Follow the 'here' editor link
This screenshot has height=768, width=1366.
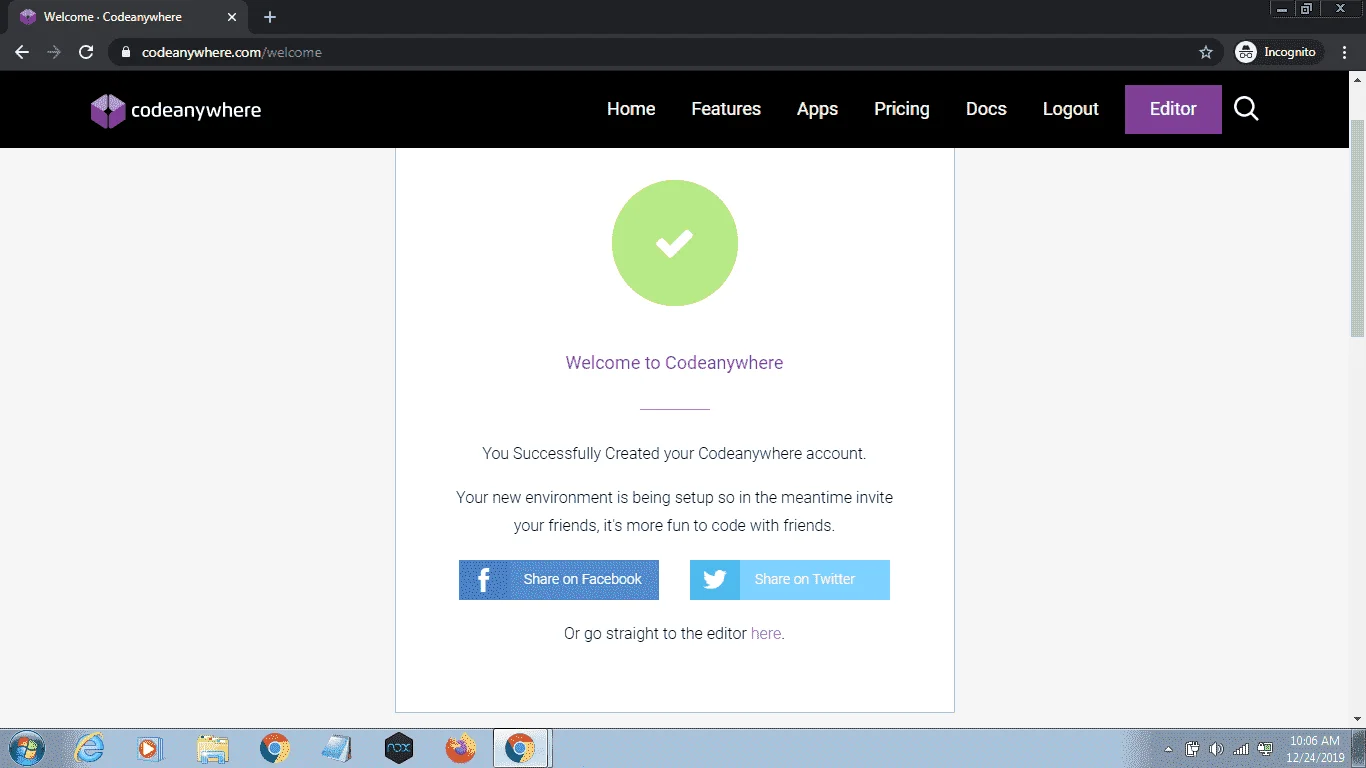click(766, 633)
